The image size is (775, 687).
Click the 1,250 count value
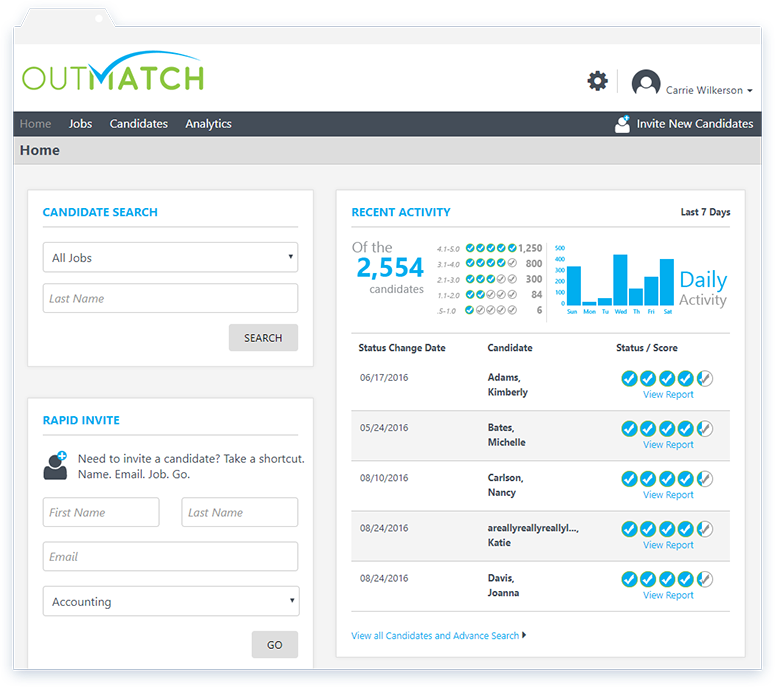[x=530, y=248]
